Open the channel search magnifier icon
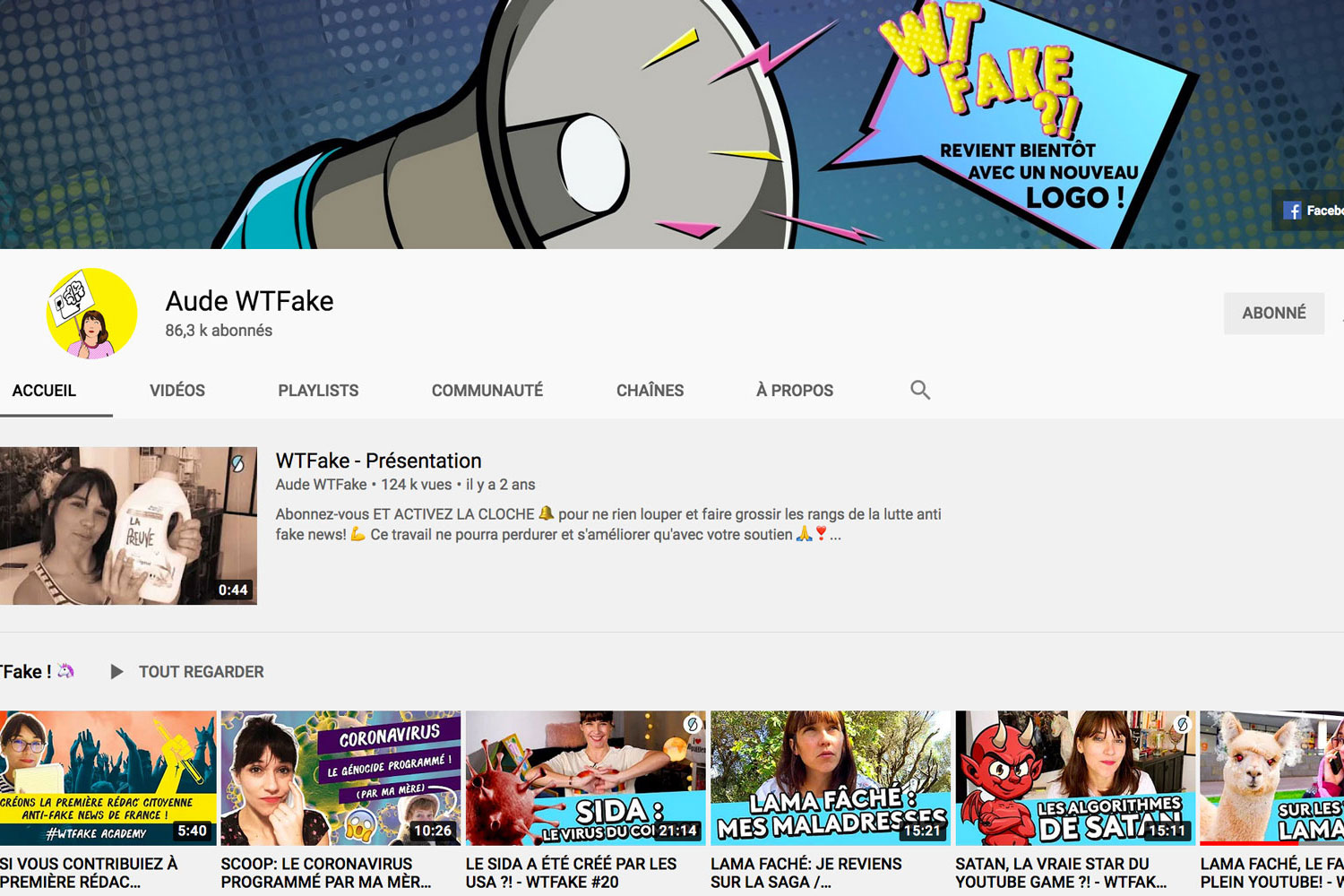The image size is (1344, 896). pyautogui.click(x=920, y=390)
